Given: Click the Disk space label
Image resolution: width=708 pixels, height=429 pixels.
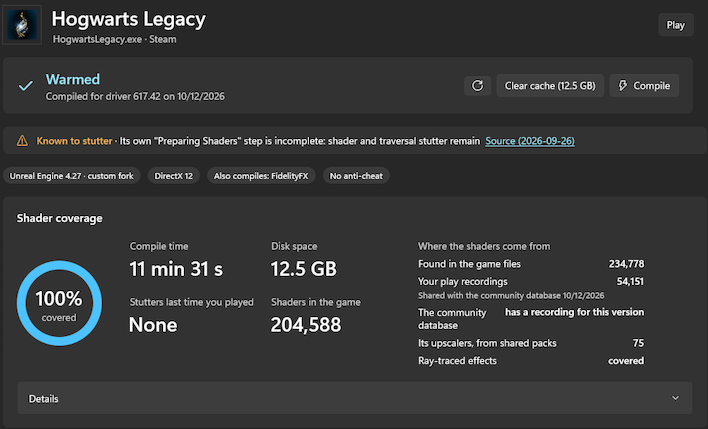Looking at the screenshot, I should coord(294,246).
